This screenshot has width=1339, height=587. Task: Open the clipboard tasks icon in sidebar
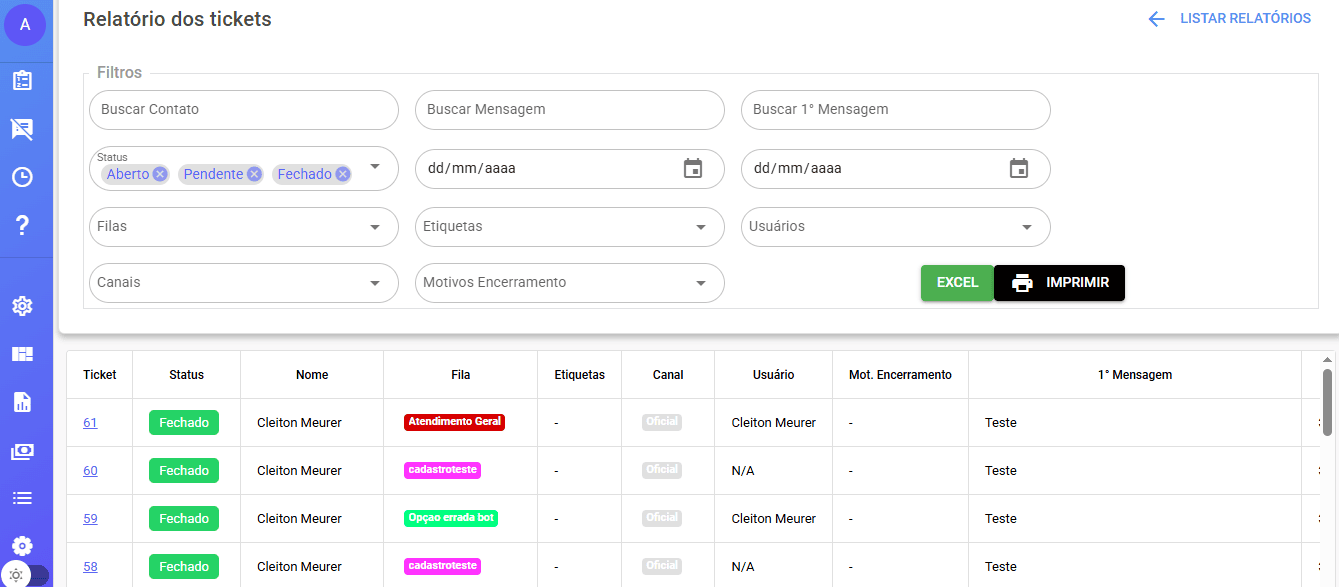[22, 81]
